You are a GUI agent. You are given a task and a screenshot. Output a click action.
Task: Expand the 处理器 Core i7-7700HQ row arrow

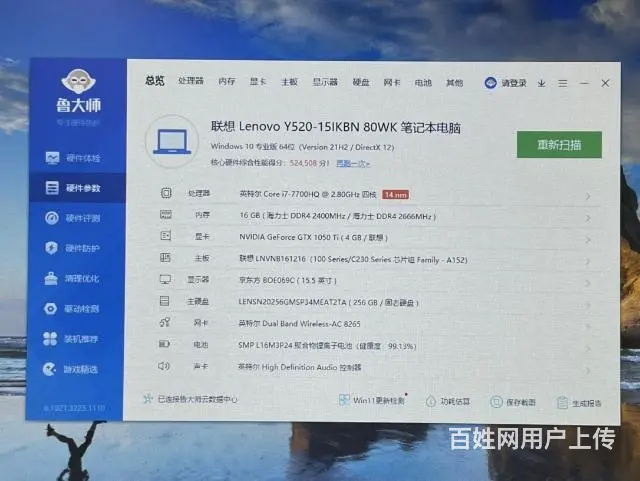[x=587, y=194]
